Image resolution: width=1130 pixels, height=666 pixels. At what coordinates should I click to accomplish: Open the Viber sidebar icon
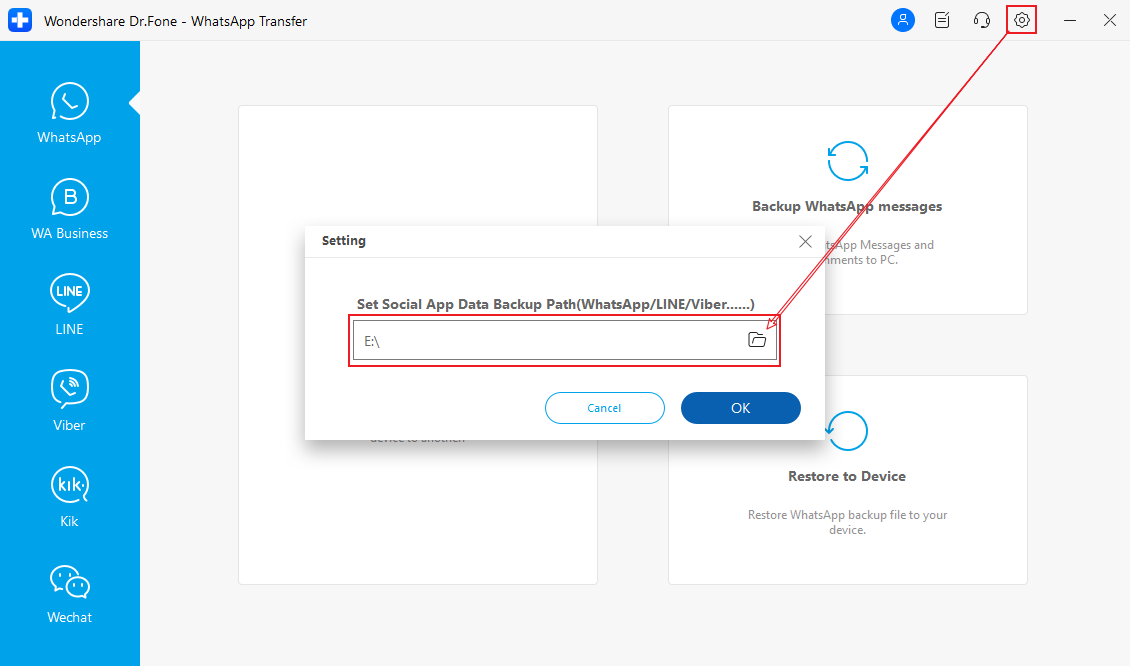69,389
